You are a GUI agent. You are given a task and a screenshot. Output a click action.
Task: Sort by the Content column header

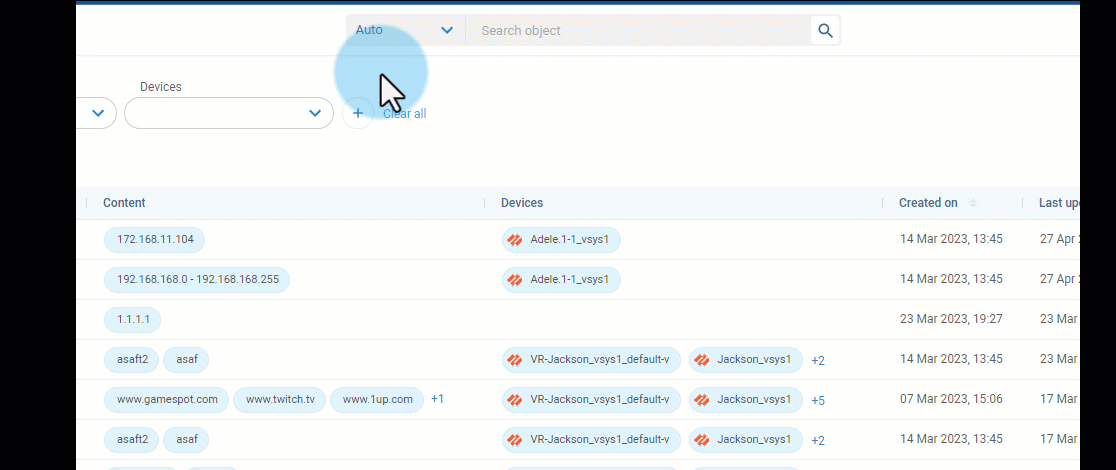[124, 203]
